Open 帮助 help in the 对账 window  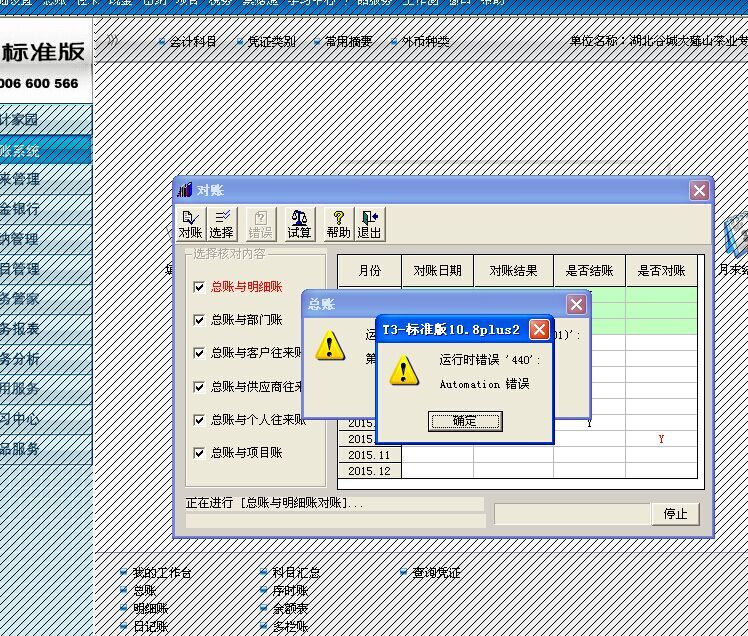339,224
